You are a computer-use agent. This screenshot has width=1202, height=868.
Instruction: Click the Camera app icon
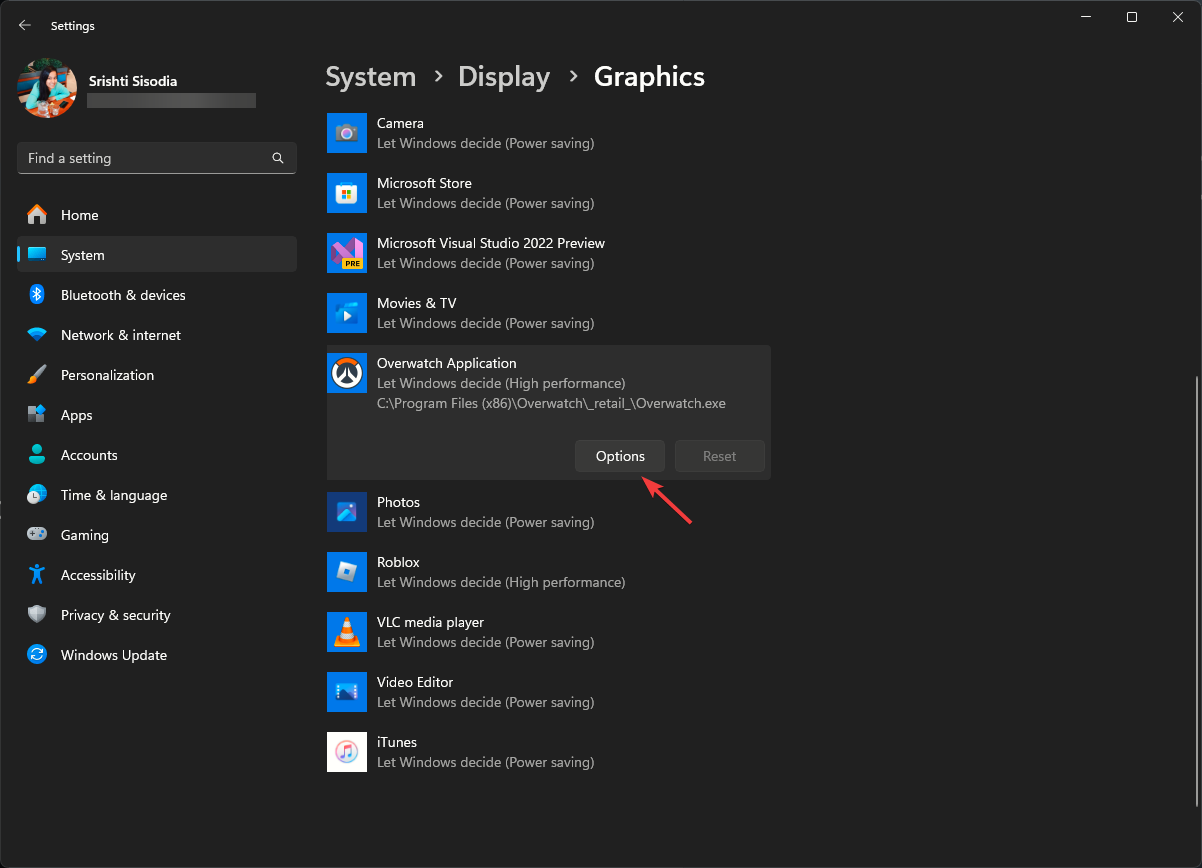pyautogui.click(x=347, y=133)
